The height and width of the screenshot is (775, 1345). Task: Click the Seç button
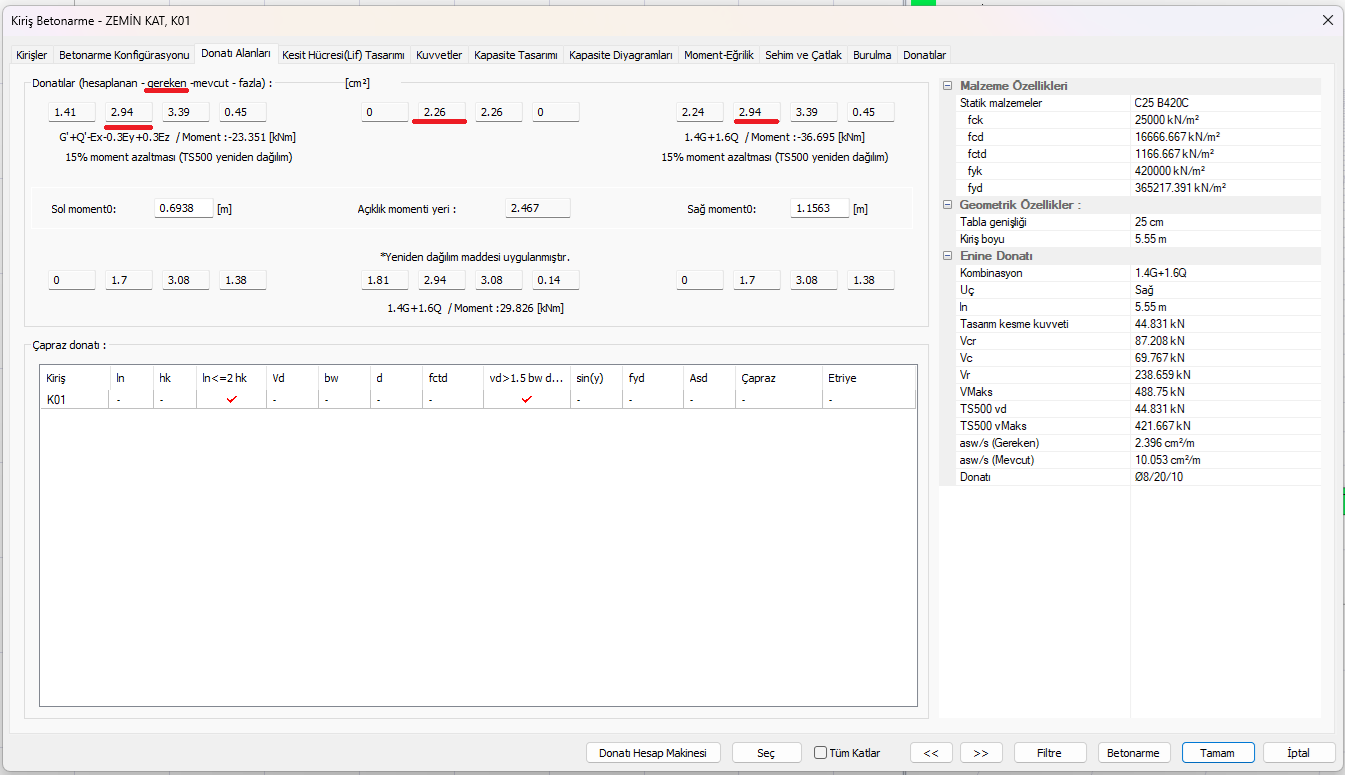tap(766, 753)
